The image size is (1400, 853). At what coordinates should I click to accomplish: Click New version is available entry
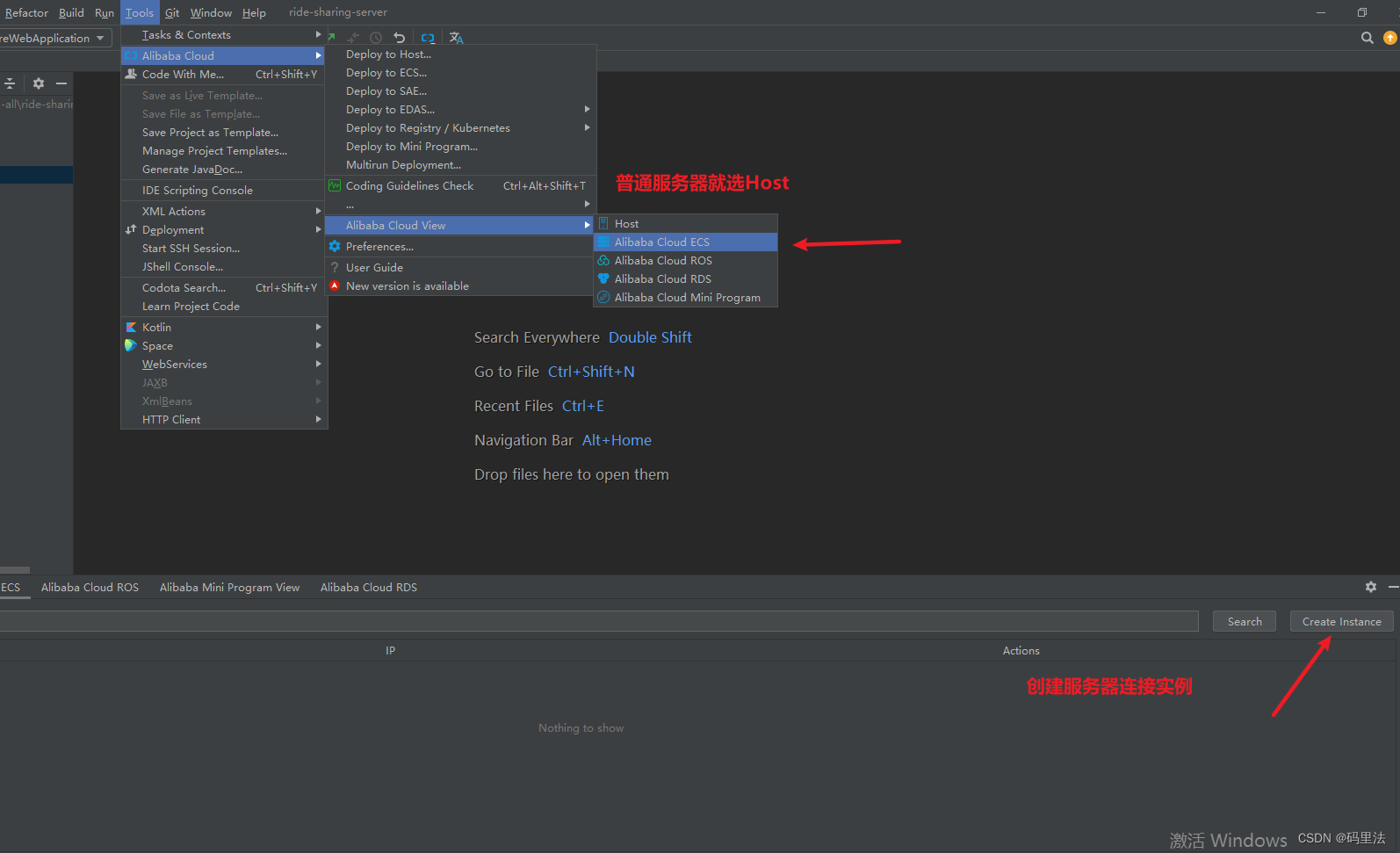(460, 286)
